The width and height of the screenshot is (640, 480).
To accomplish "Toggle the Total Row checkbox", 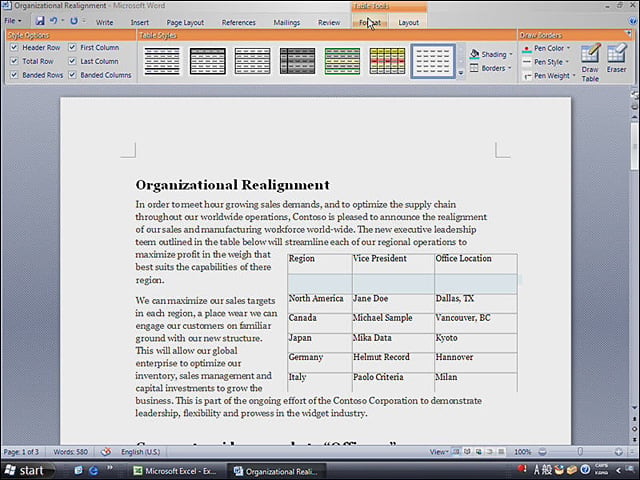I will (x=14, y=61).
